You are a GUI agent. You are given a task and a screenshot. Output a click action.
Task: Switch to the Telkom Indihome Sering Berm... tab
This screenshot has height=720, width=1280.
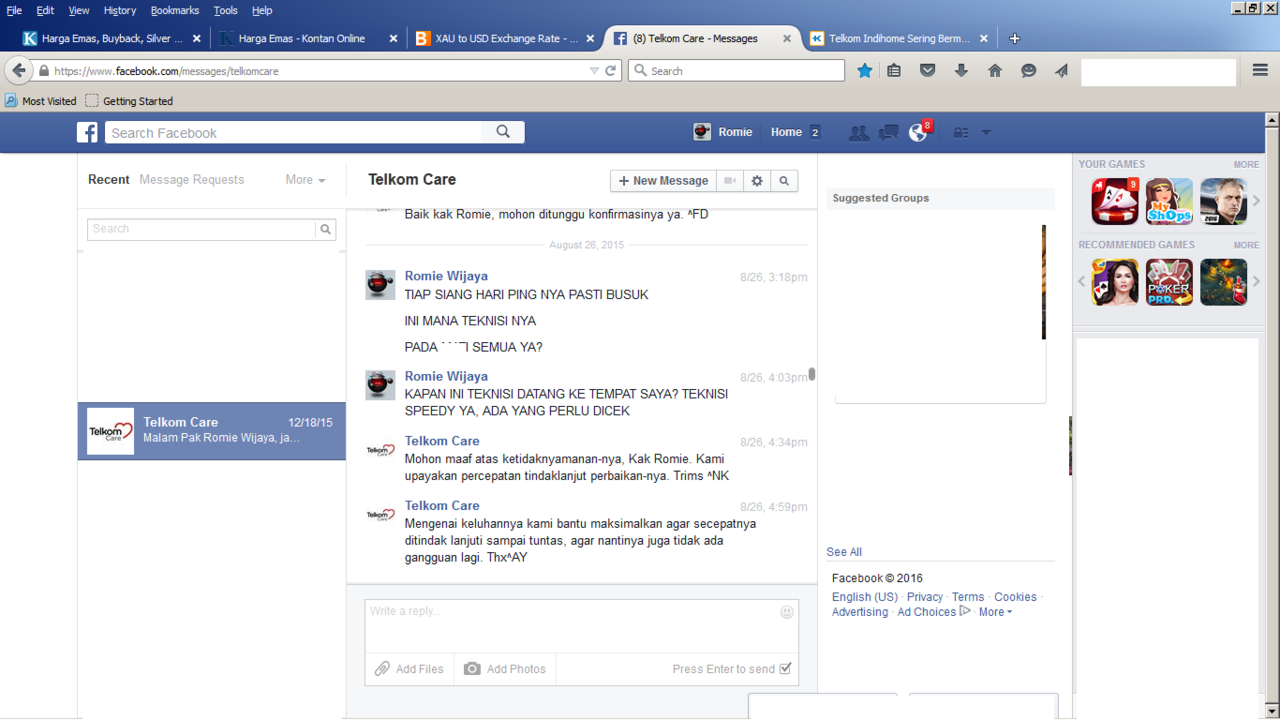tap(899, 38)
